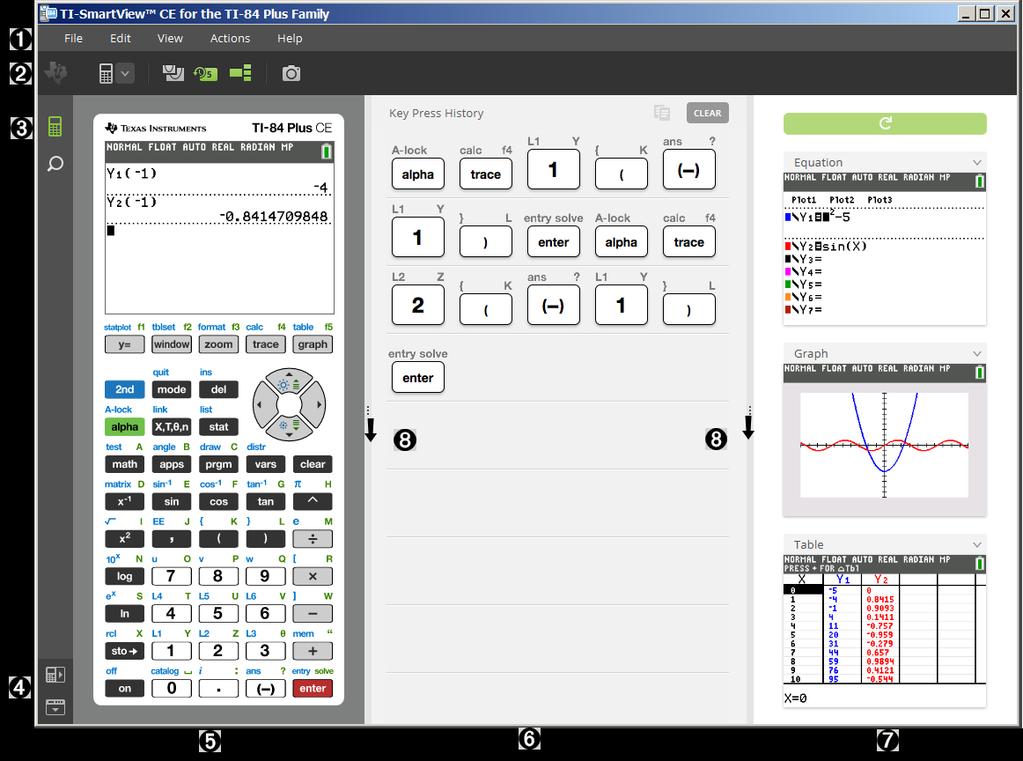Click the sto→ key
1023x761 pixels.
[x=125, y=651]
